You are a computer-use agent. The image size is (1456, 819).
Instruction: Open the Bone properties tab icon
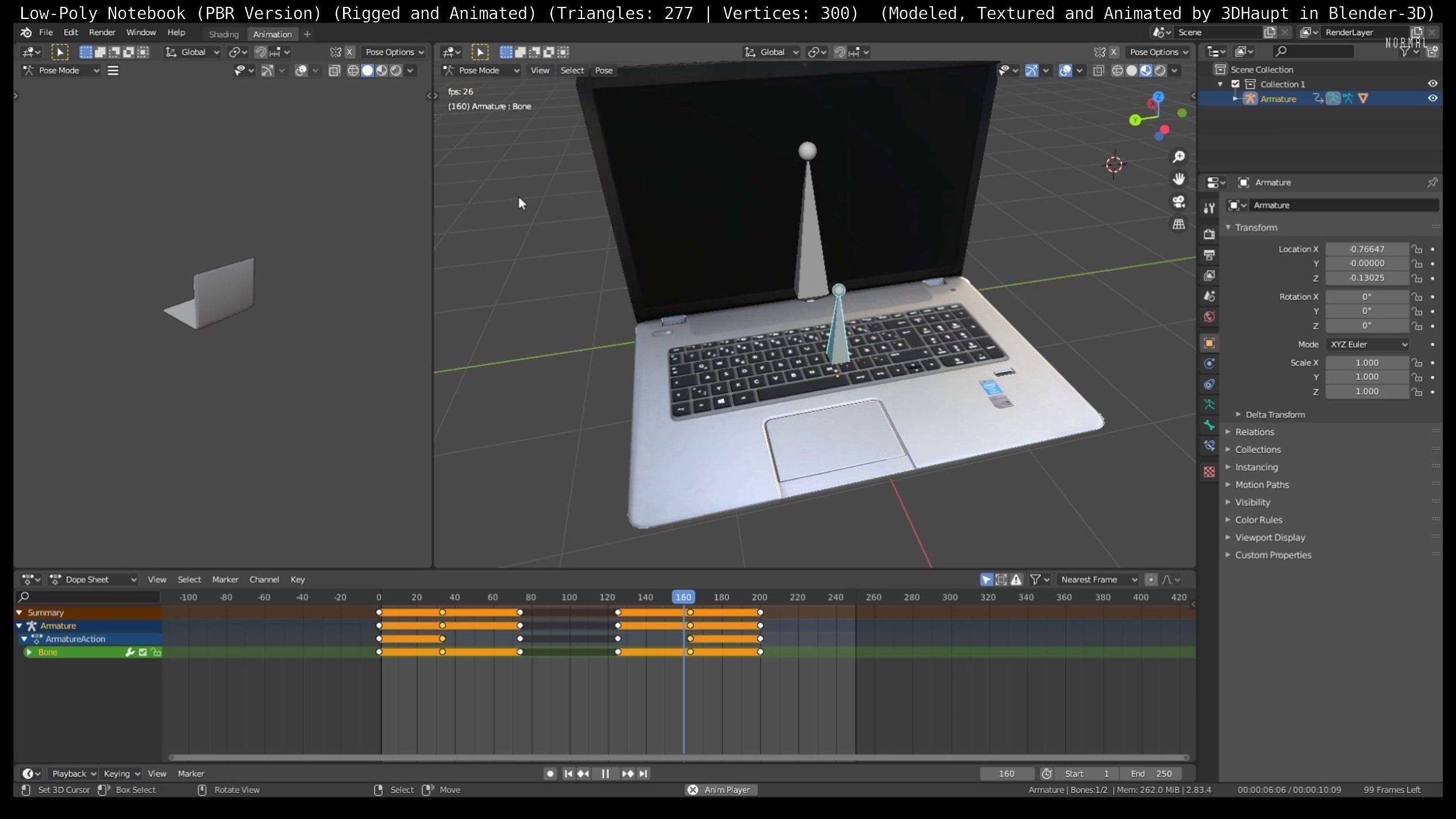coord(1210,425)
